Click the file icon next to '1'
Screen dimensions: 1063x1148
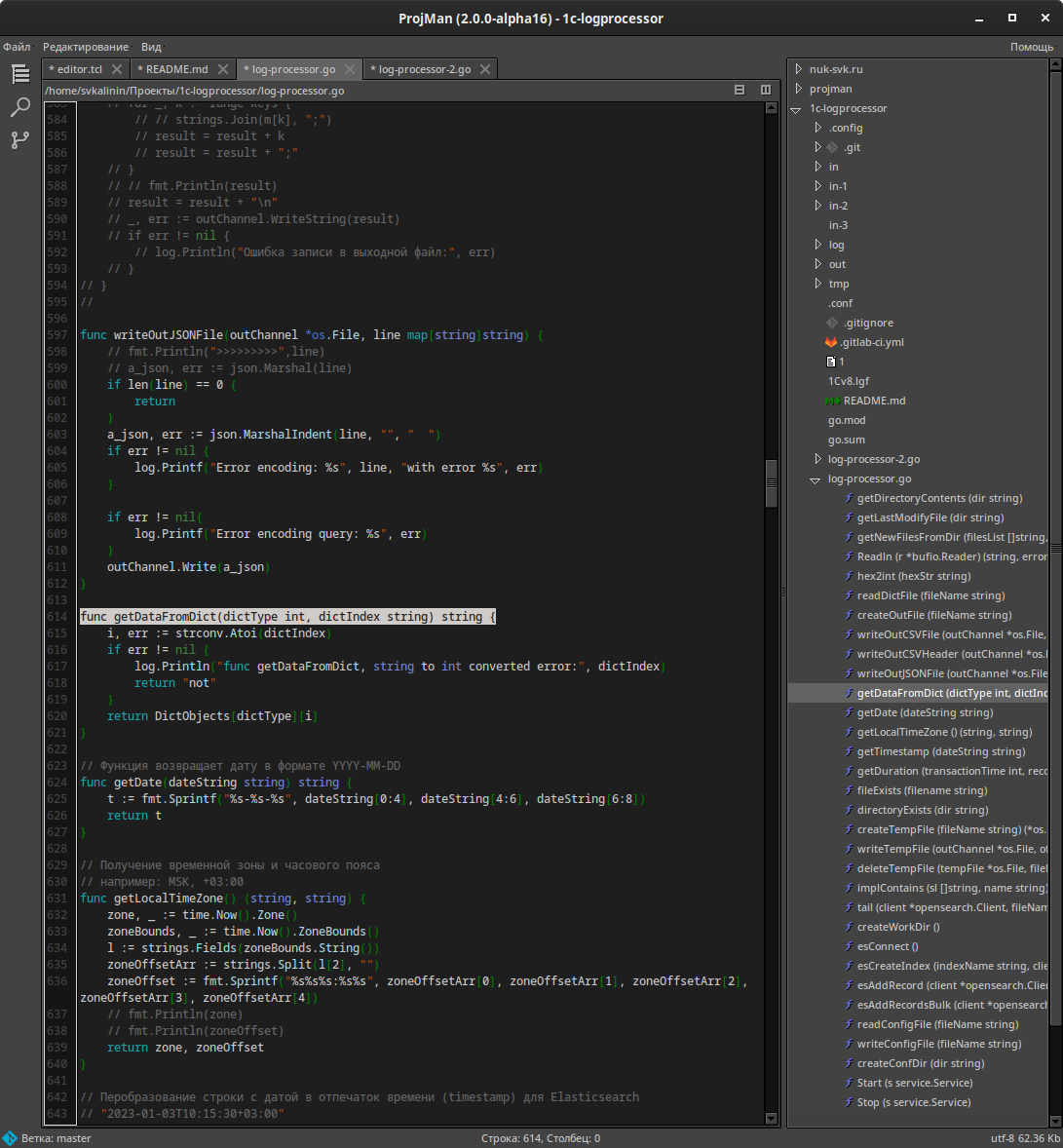pyautogui.click(x=831, y=362)
